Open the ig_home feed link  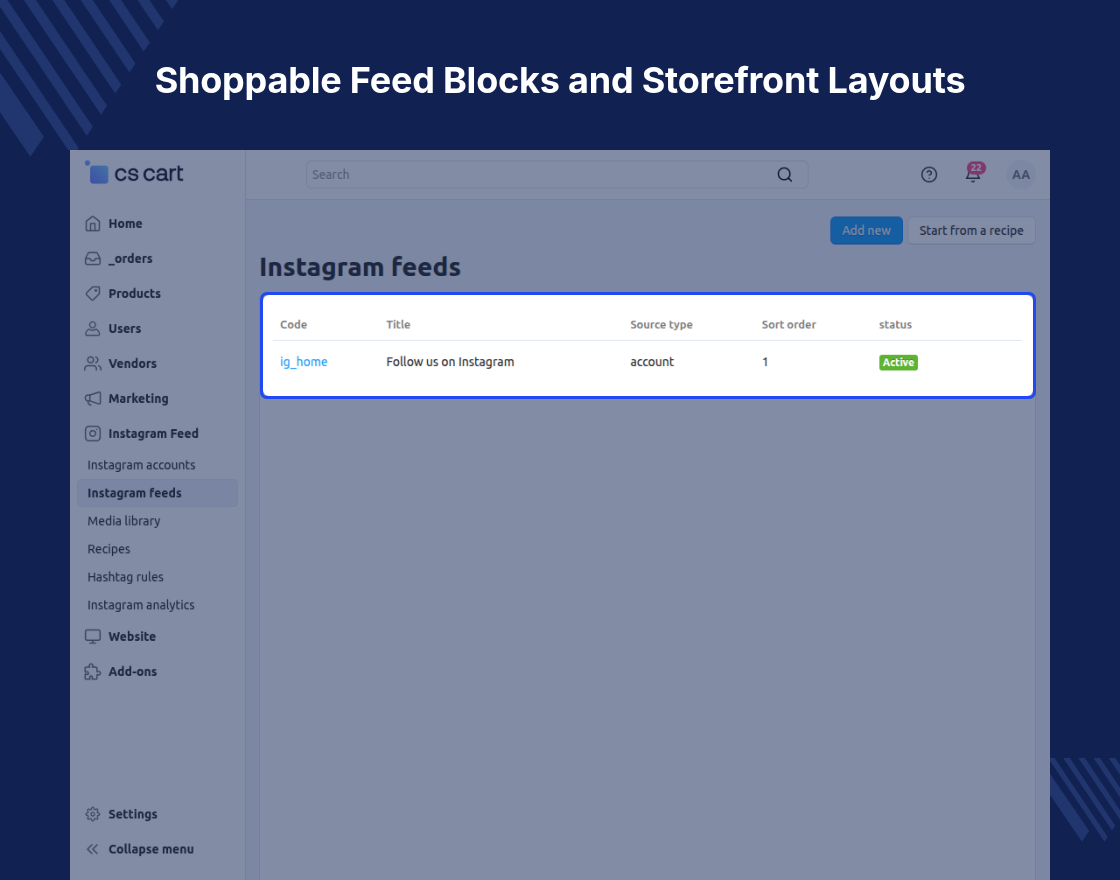(304, 361)
